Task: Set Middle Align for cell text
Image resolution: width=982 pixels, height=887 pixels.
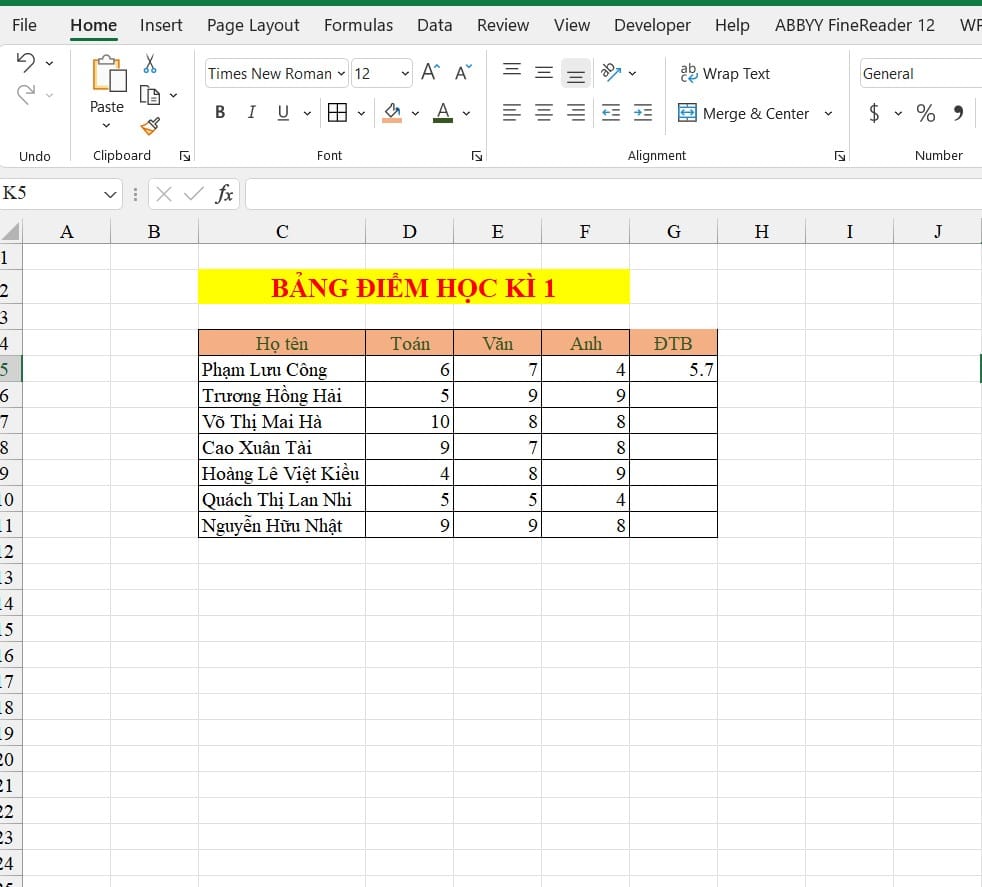Action: [x=544, y=73]
